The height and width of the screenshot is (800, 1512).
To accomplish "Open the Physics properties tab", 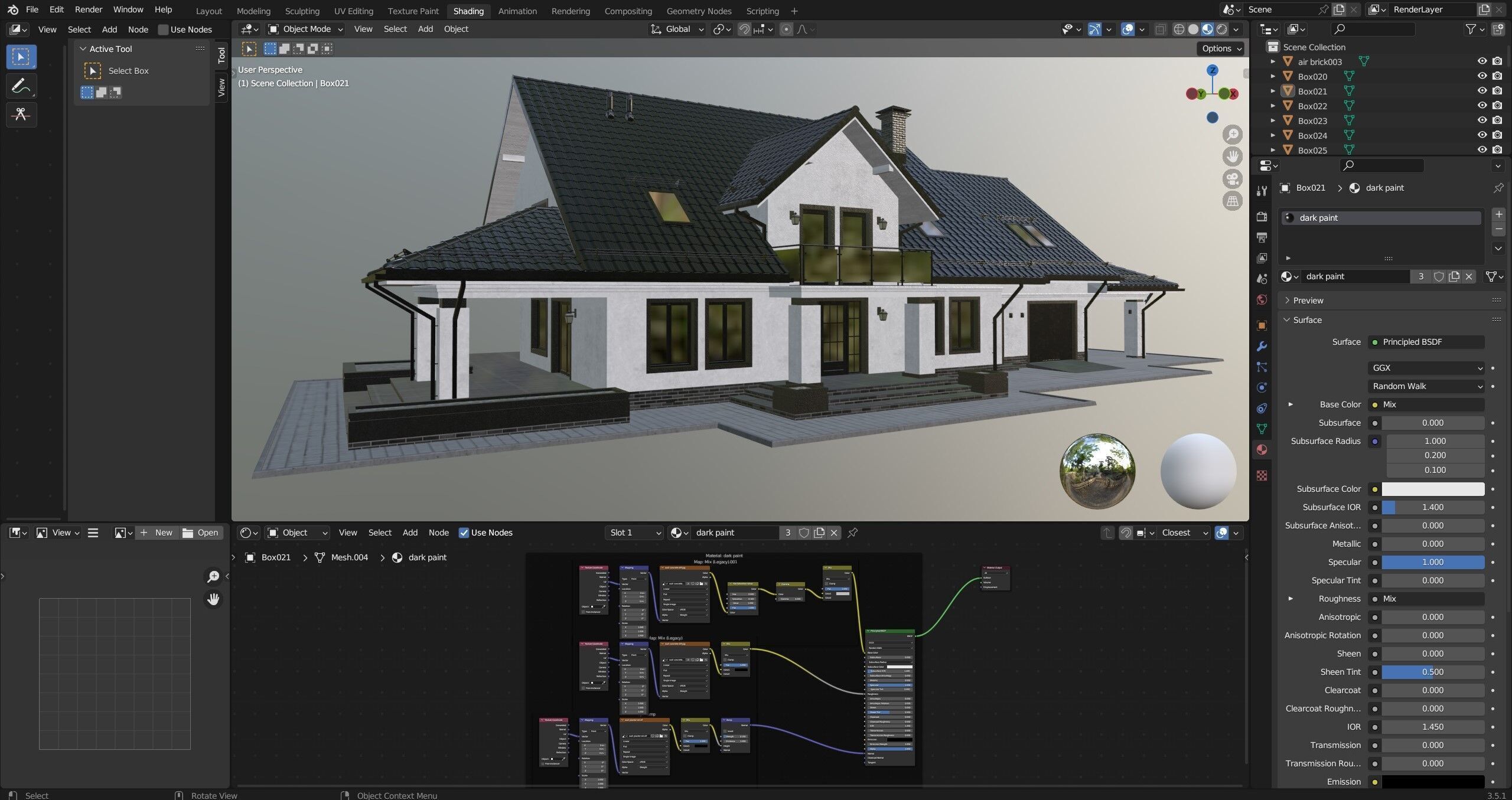I will (x=1262, y=387).
